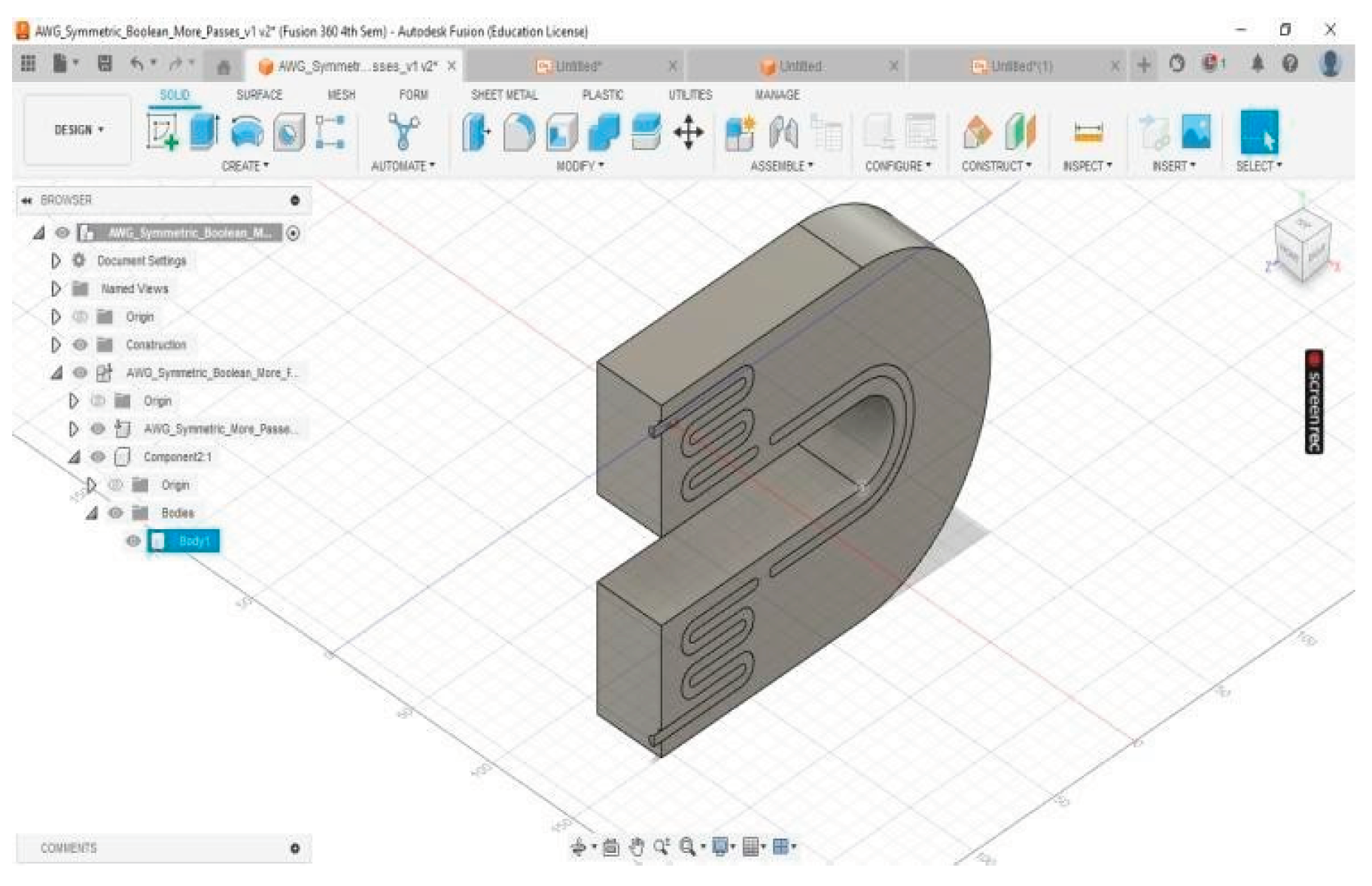Viewport: 1372px width, 886px height.
Task: Click the Fillet tool icon
Action: click(x=518, y=133)
